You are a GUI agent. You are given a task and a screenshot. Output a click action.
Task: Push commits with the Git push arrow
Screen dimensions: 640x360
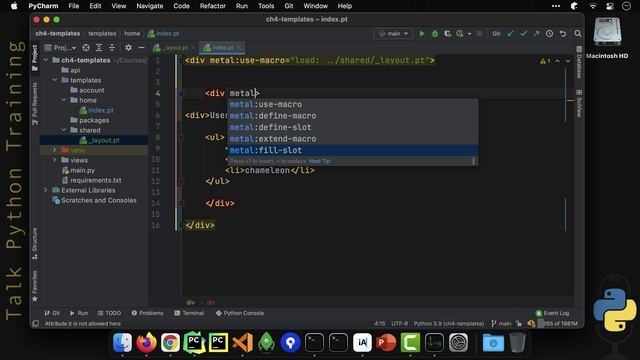(x=536, y=34)
